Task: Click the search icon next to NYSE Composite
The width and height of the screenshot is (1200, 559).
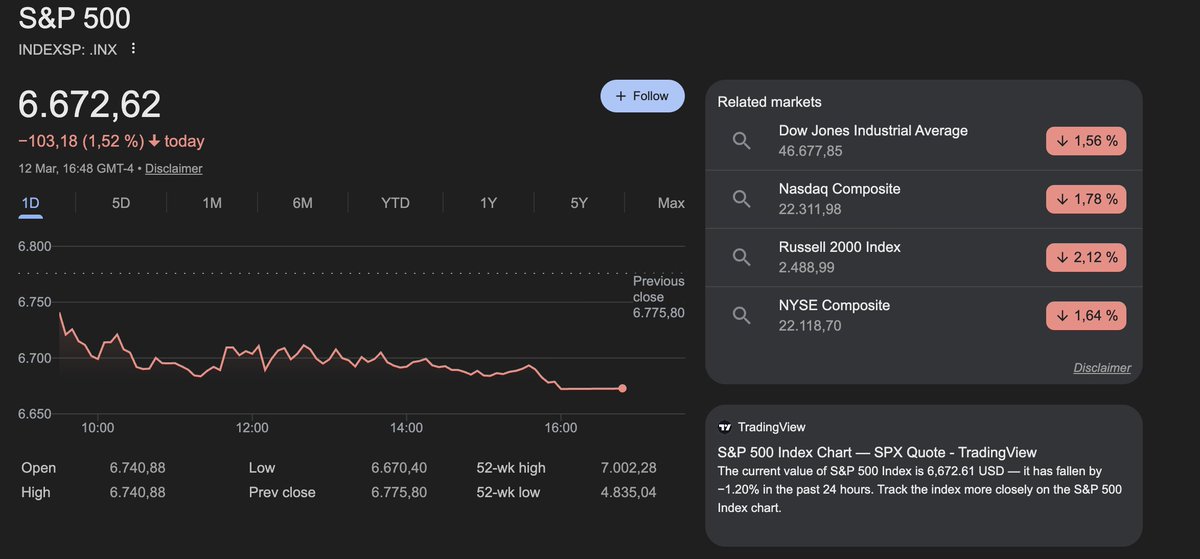Action: (x=741, y=315)
